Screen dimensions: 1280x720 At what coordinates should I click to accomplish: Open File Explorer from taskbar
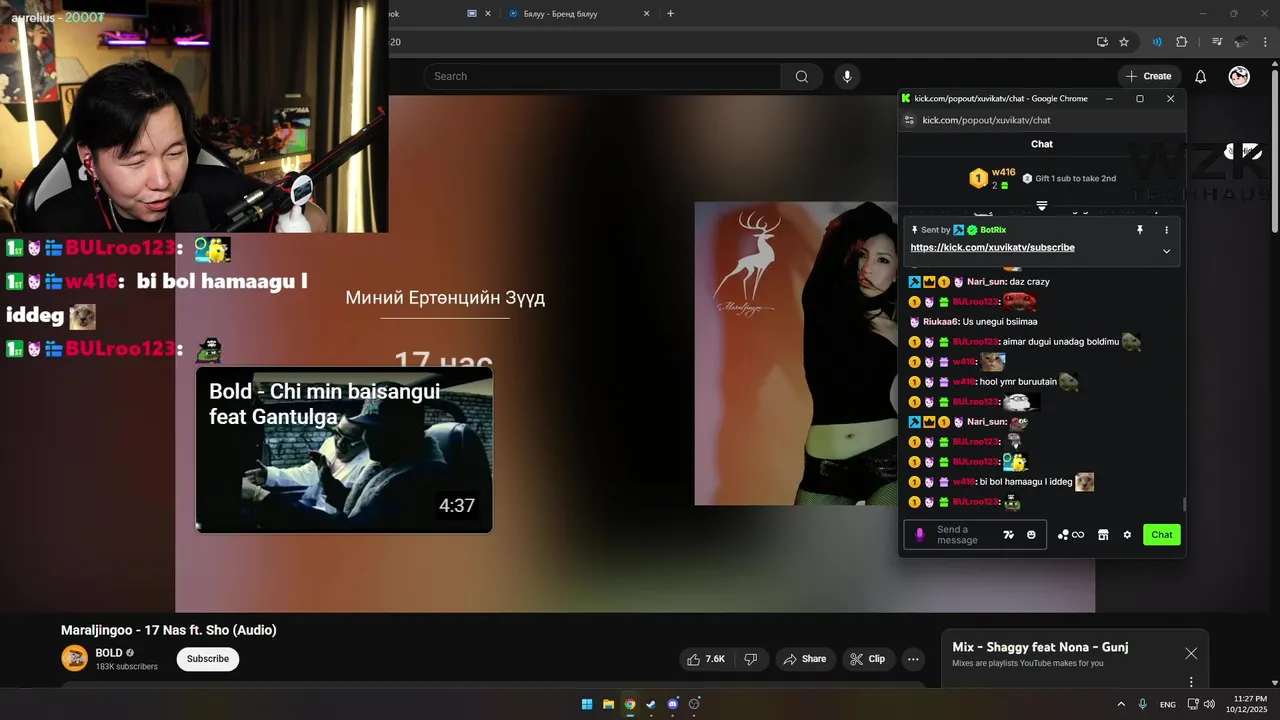tap(608, 704)
